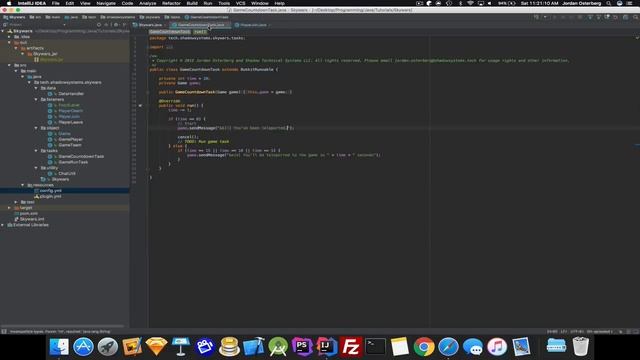This screenshot has width=640, height=360.
Task: Collapse the listeners package
Action: pyautogui.click(x=36, y=100)
